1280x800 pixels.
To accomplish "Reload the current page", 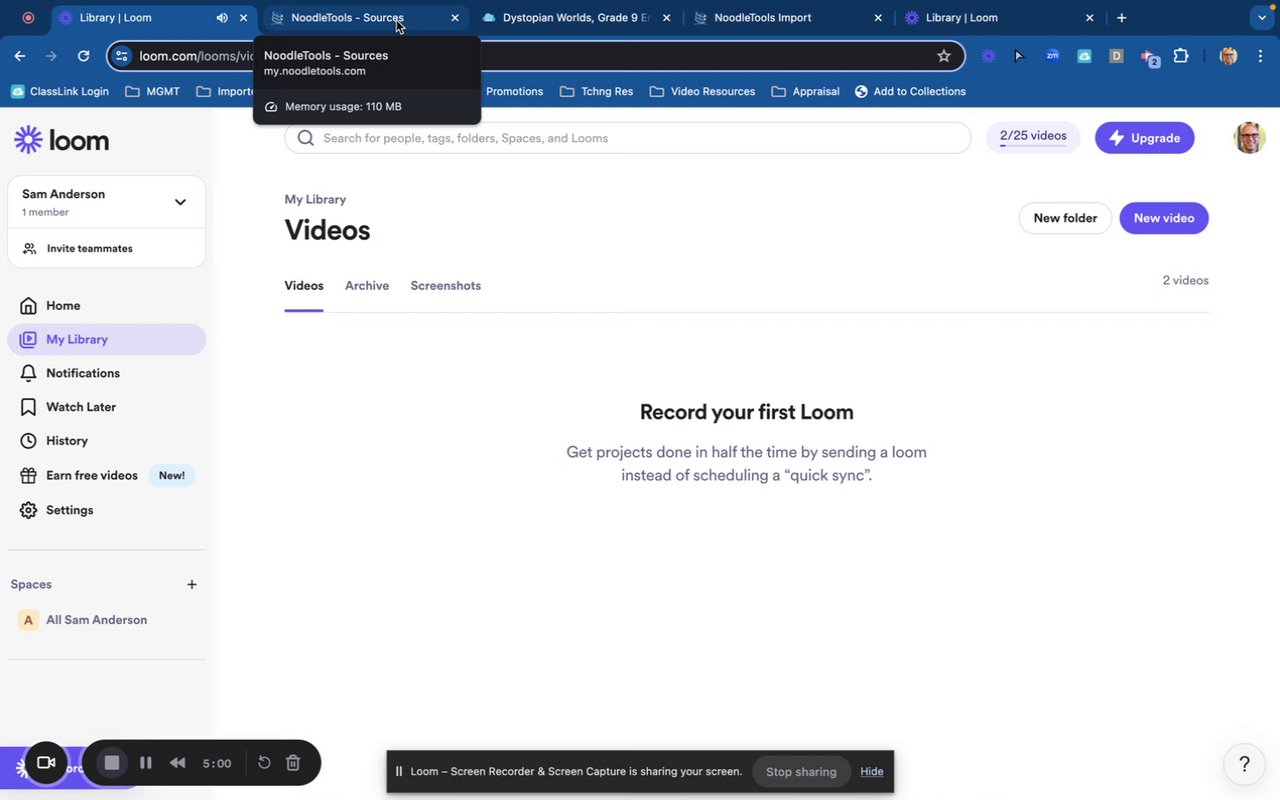I will [x=84, y=56].
